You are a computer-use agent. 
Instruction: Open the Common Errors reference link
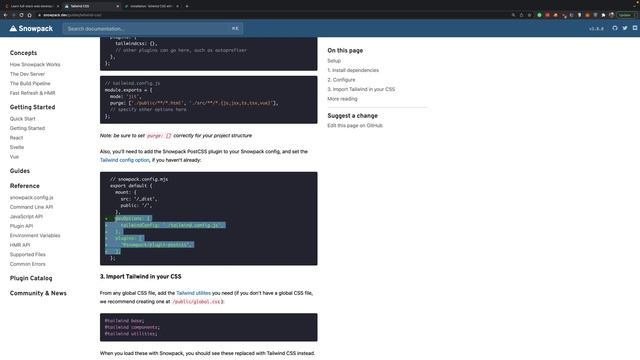(28, 264)
